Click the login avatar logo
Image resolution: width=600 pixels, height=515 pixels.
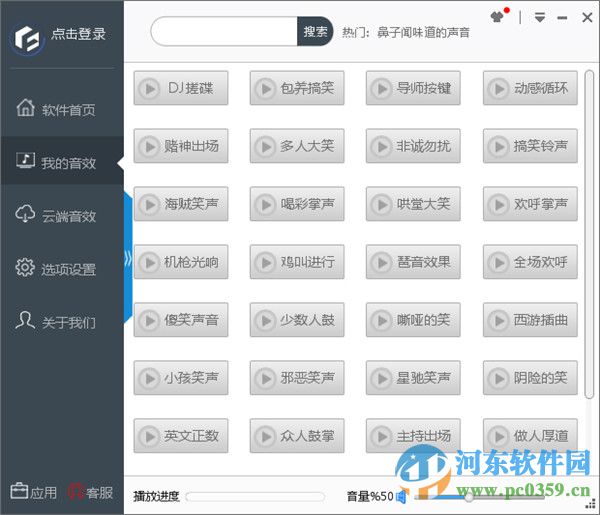click(x=26, y=39)
